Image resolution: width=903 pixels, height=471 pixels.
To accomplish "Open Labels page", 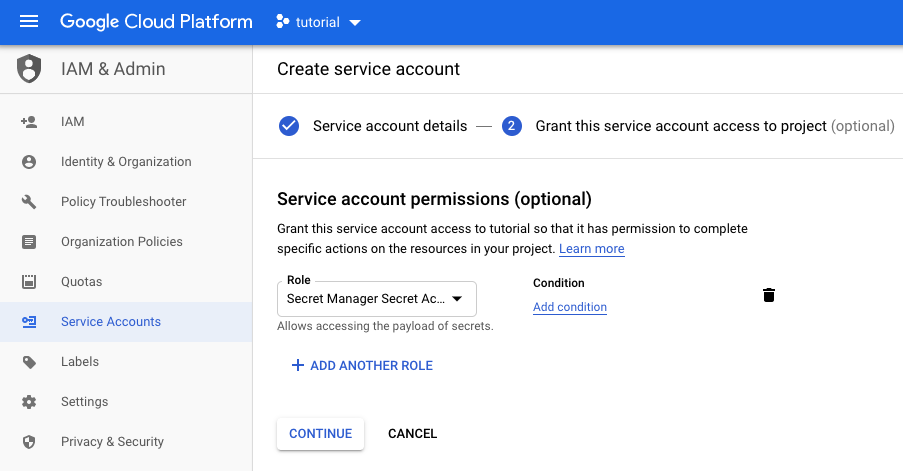I will point(126,362).
